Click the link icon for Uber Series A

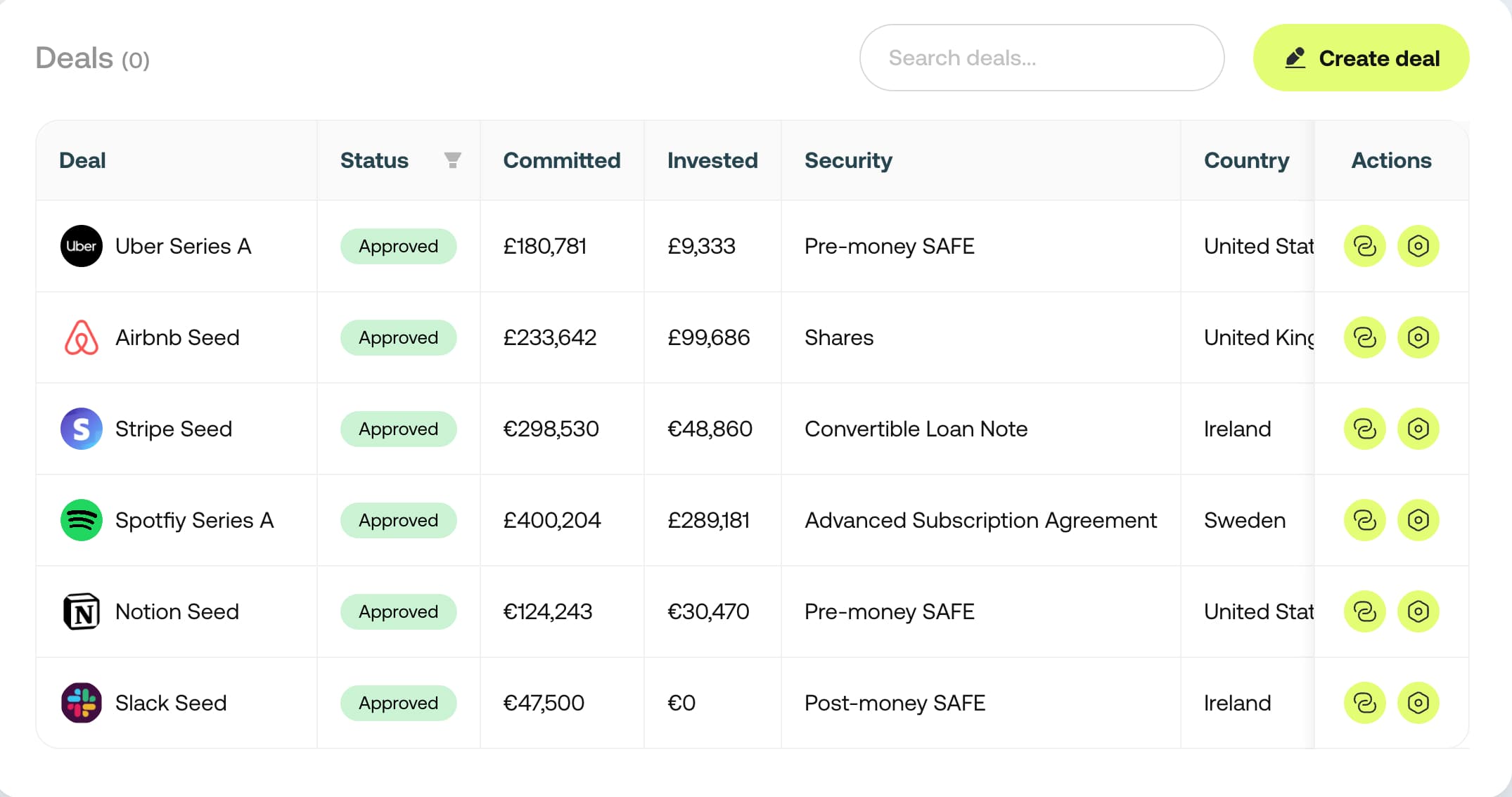point(1364,246)
